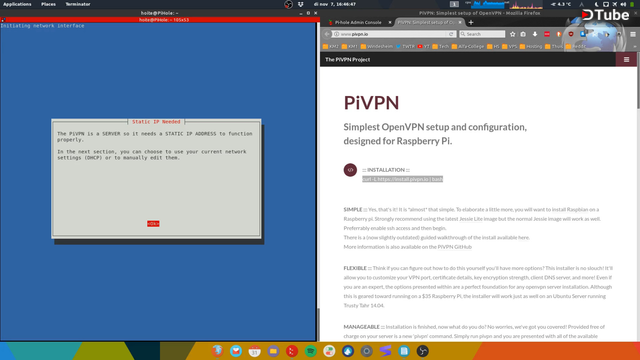Bookmark this page with the star icon

[513, 34]
